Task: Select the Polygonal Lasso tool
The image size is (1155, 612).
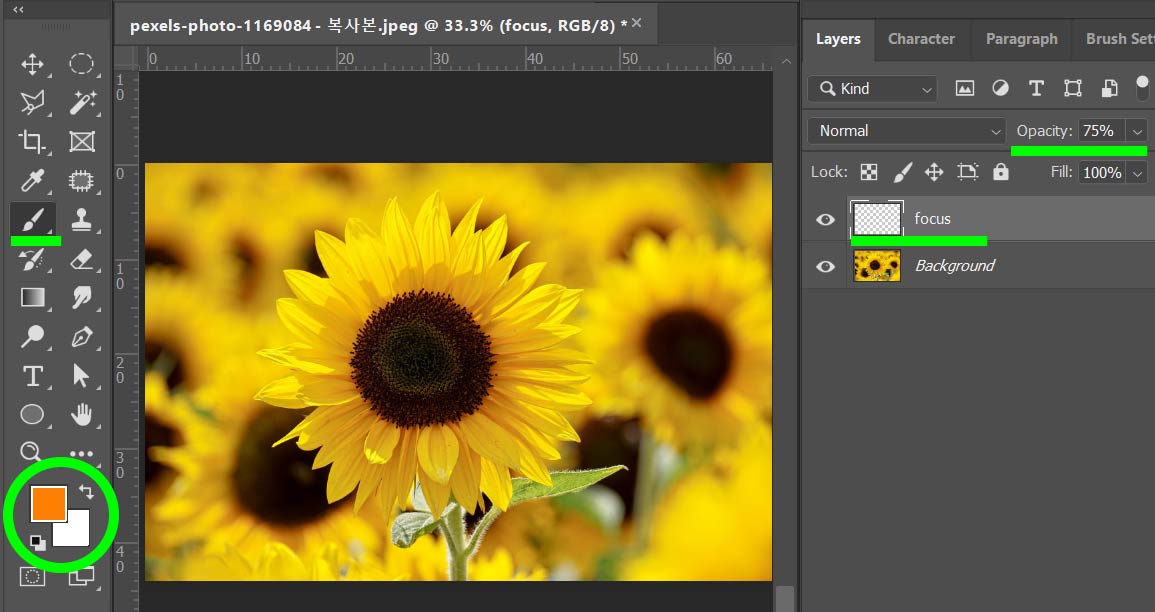Action: pyautogui.click(x=32, y=102)
